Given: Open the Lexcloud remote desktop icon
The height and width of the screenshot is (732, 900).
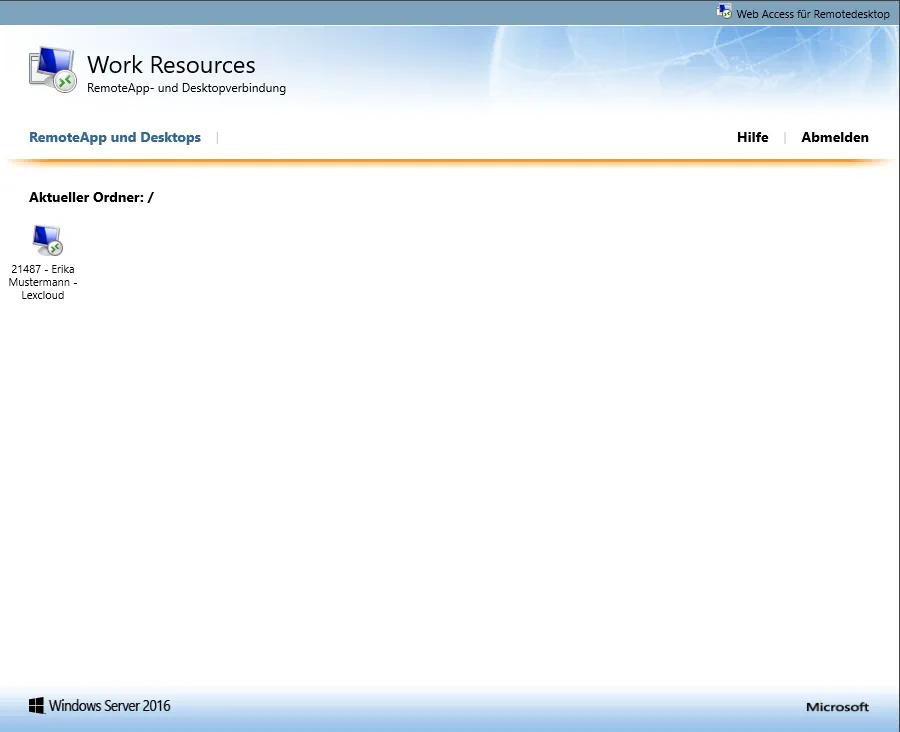Looking at the screenshot, I should 48,240.
